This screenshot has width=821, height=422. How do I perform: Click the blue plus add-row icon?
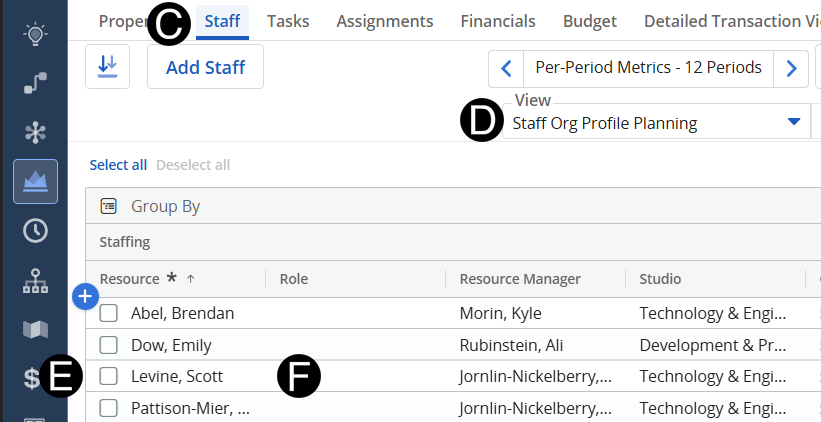[x=85, y=296]
